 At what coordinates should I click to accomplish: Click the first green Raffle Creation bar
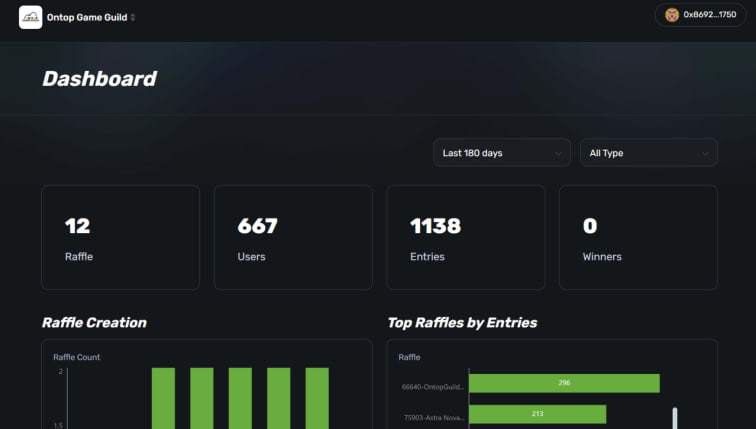pyautogui.click(x=163, y=398)
